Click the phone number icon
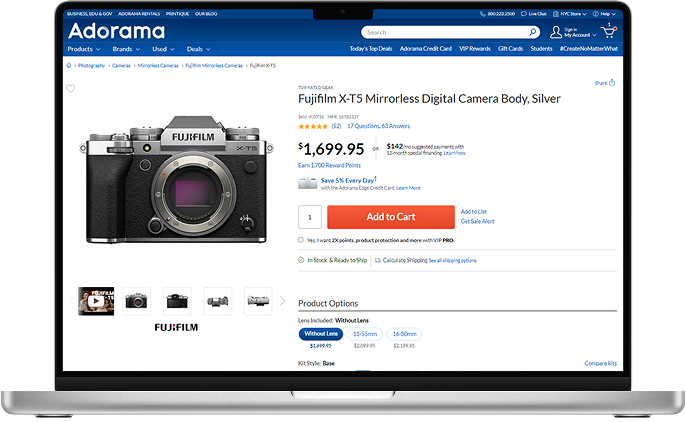This screenshot has width=686, height=422. coord(483,14)
